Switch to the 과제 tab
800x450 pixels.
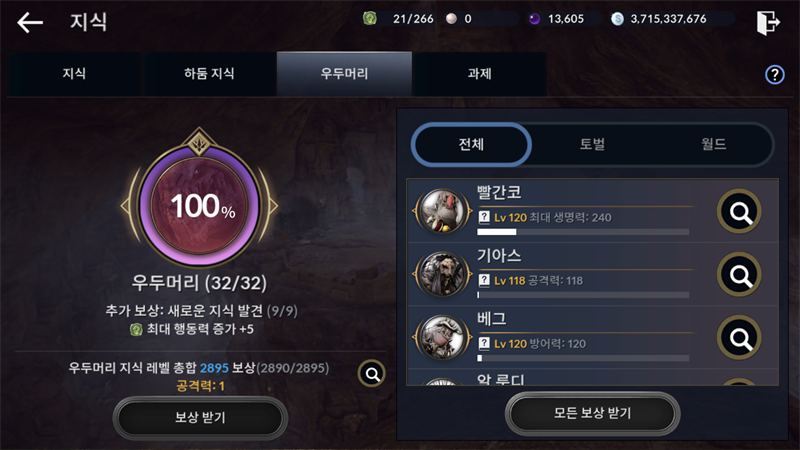[x=479, y=73]
